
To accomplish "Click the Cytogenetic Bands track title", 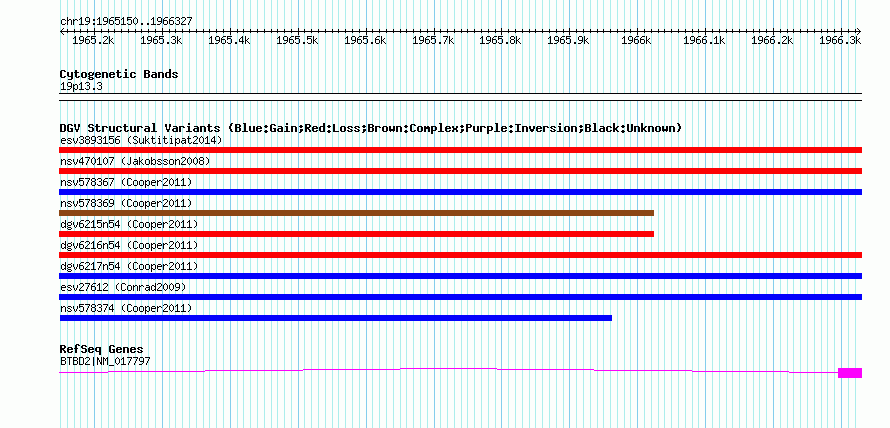I will [x=119, y=74].
